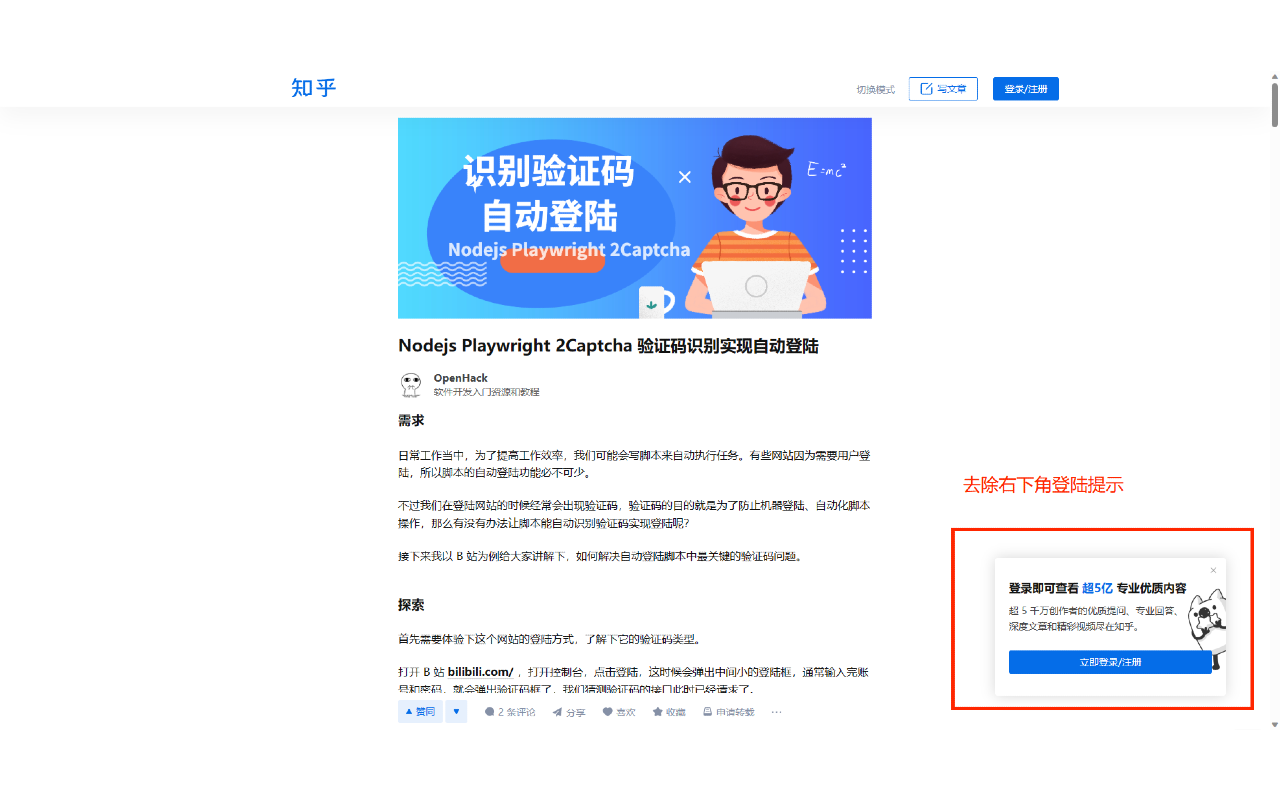Click 切换模式 to switch mode
The width and height of the screenshot is (1280, 800).
click(x=876, y=90)
